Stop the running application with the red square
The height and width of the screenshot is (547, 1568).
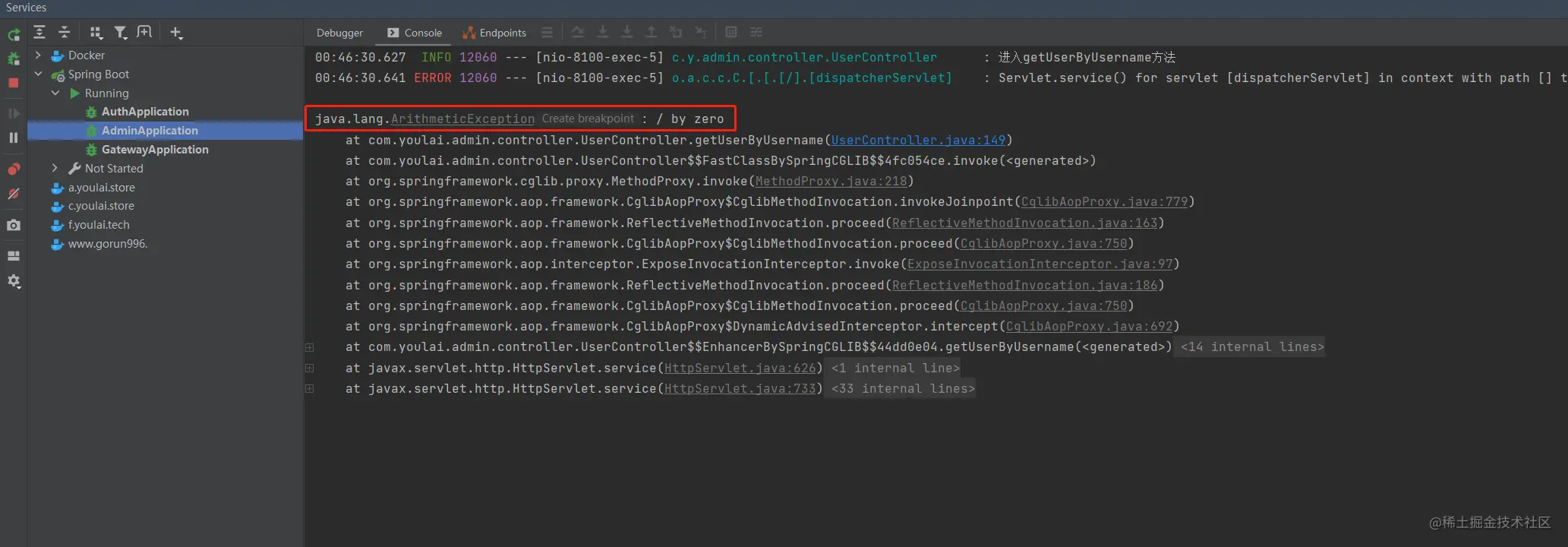click(14, 83)
